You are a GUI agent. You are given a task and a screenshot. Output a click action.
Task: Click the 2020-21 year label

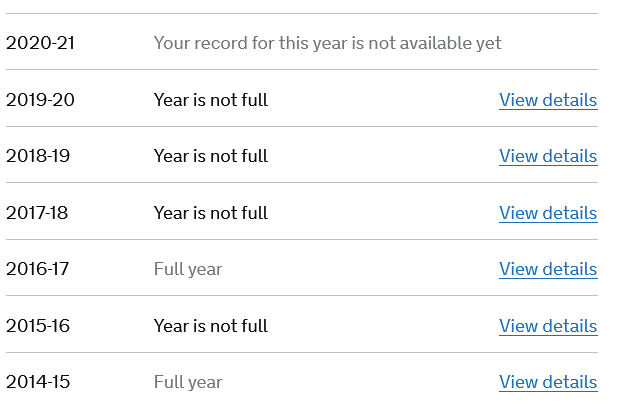tap(40, 43)
